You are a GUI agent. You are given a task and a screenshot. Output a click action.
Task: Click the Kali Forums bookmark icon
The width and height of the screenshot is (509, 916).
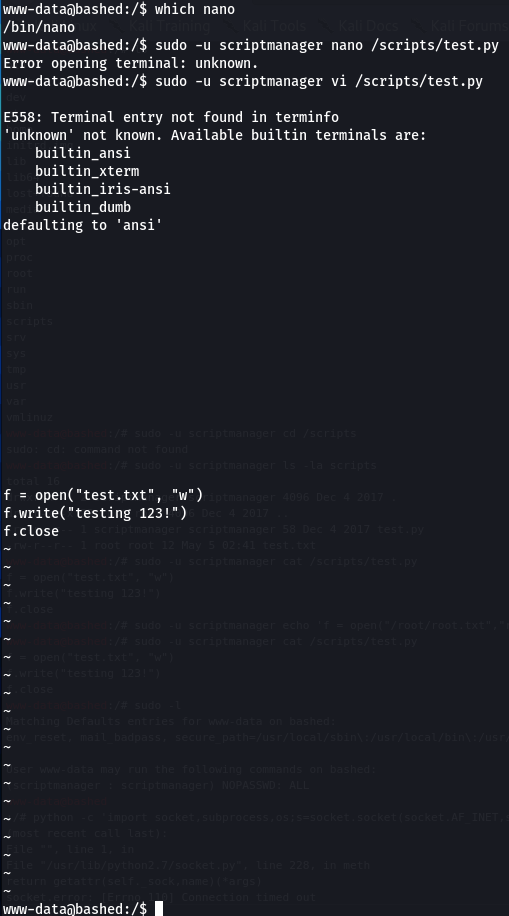click(419, 27)
